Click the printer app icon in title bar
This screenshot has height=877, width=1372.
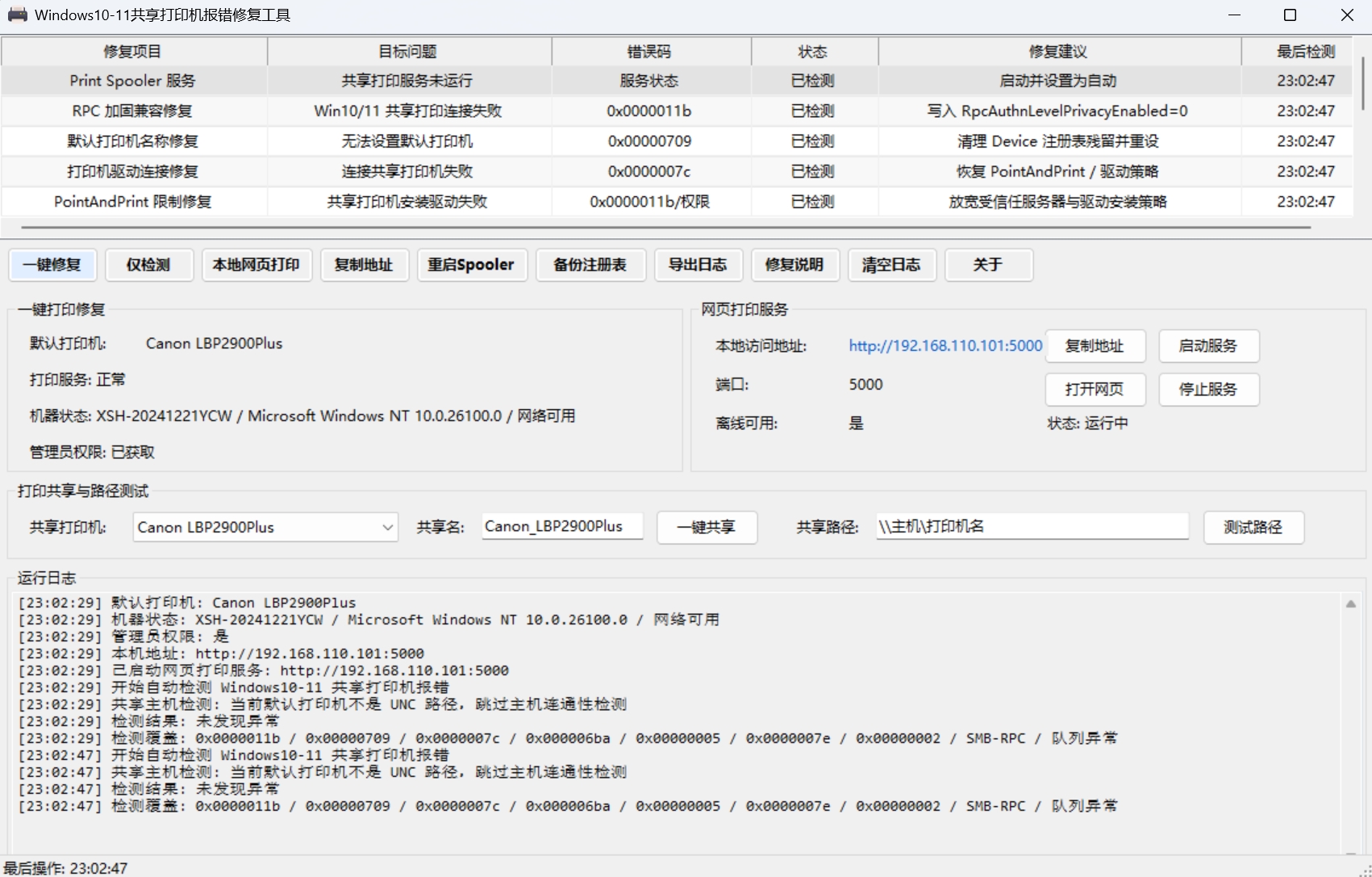pos(17,15)
